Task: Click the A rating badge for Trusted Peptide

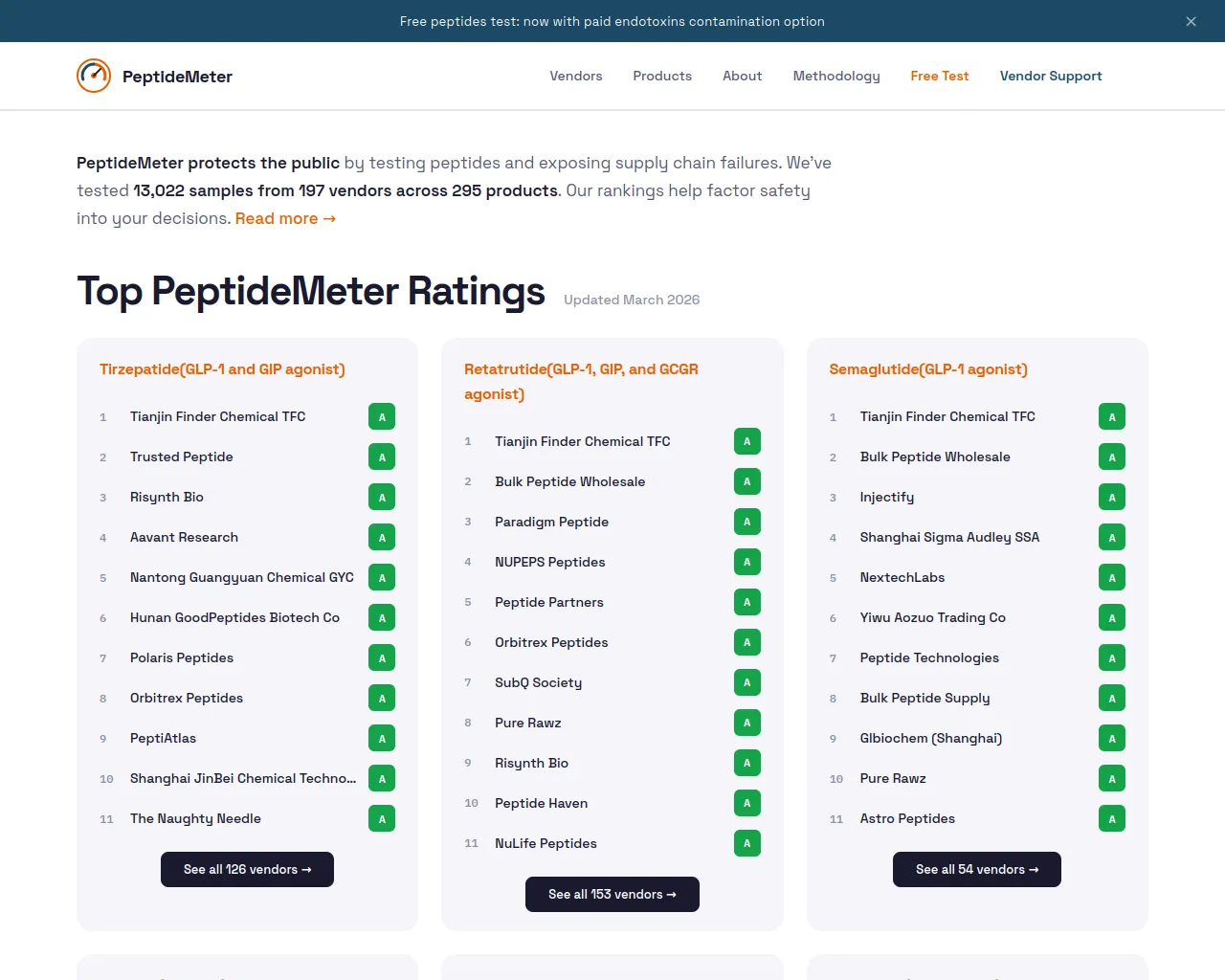Action: coord(382,457)
